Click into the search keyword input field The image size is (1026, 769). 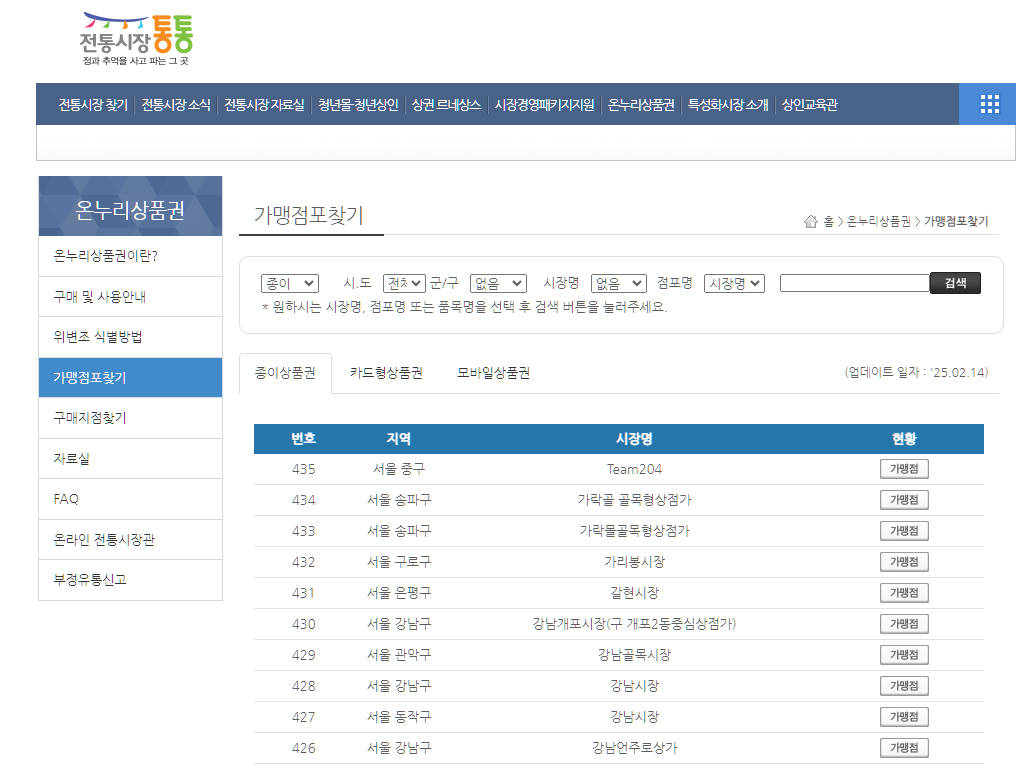pos(855,283)
